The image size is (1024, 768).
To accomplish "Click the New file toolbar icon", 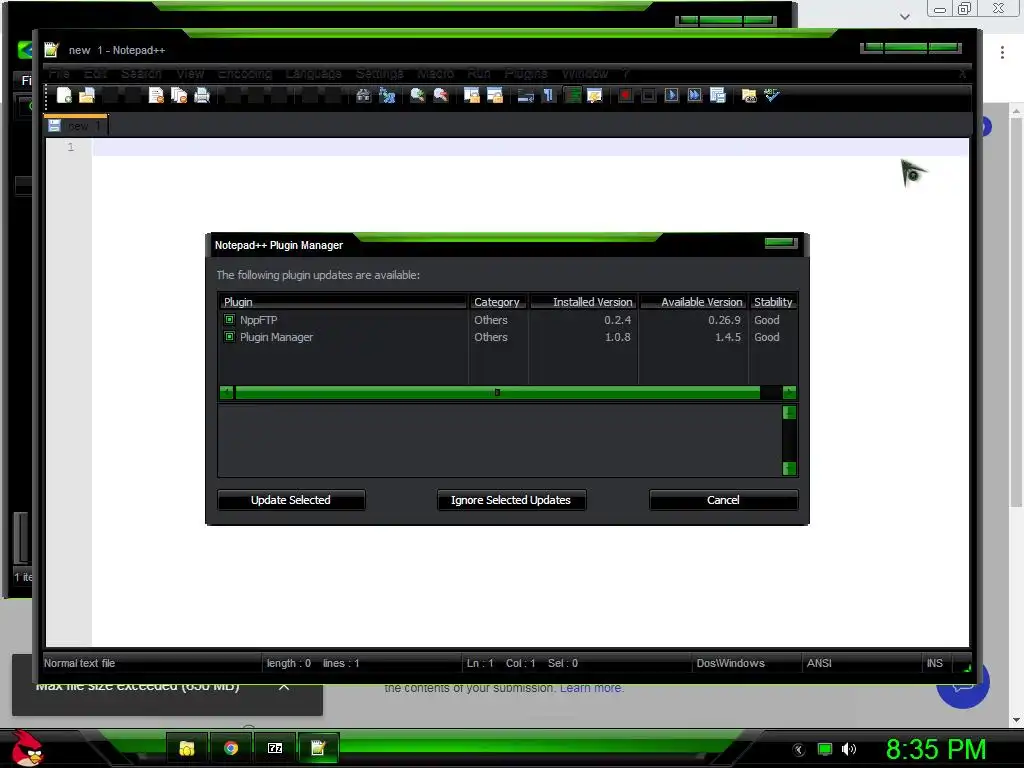I will pyautogui.click(x=64, y=95).
